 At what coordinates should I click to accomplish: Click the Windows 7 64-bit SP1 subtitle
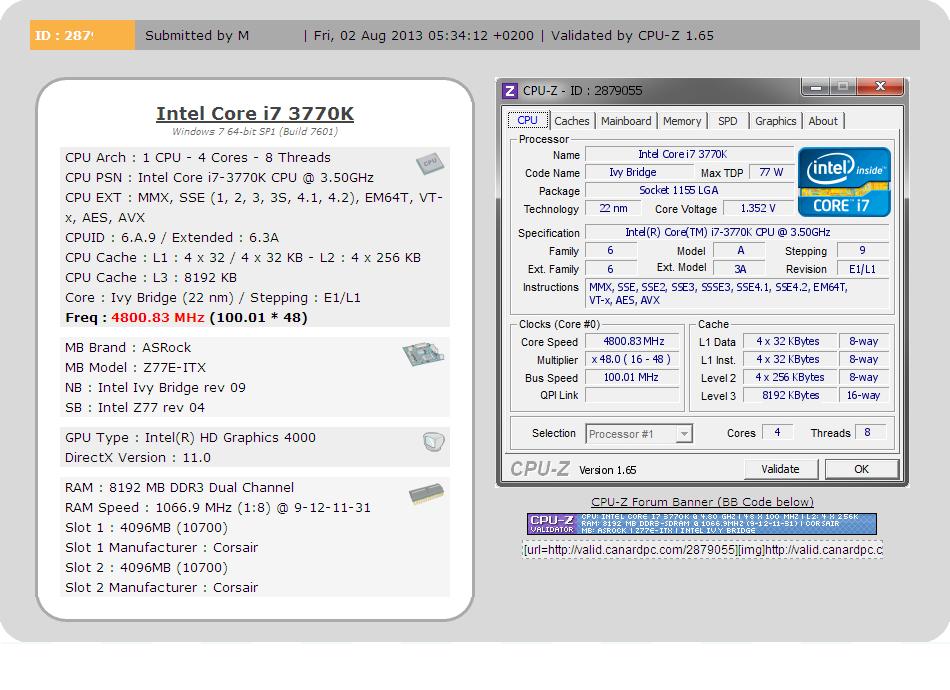click(255, 131)
